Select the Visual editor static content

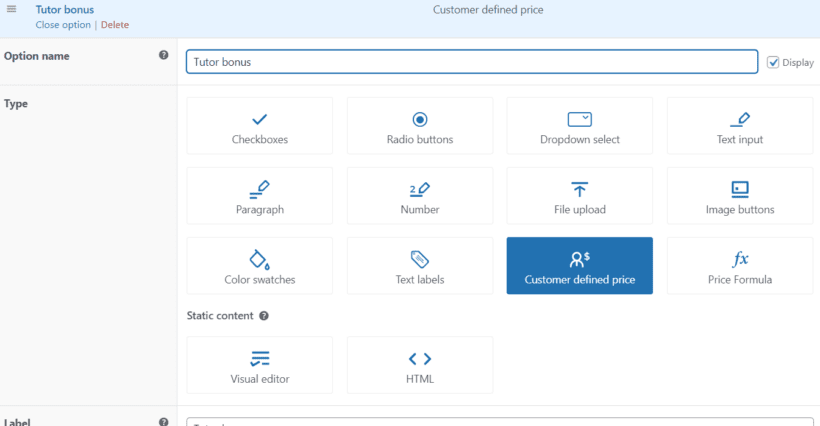pyautogui.click(x=259, y=365)
